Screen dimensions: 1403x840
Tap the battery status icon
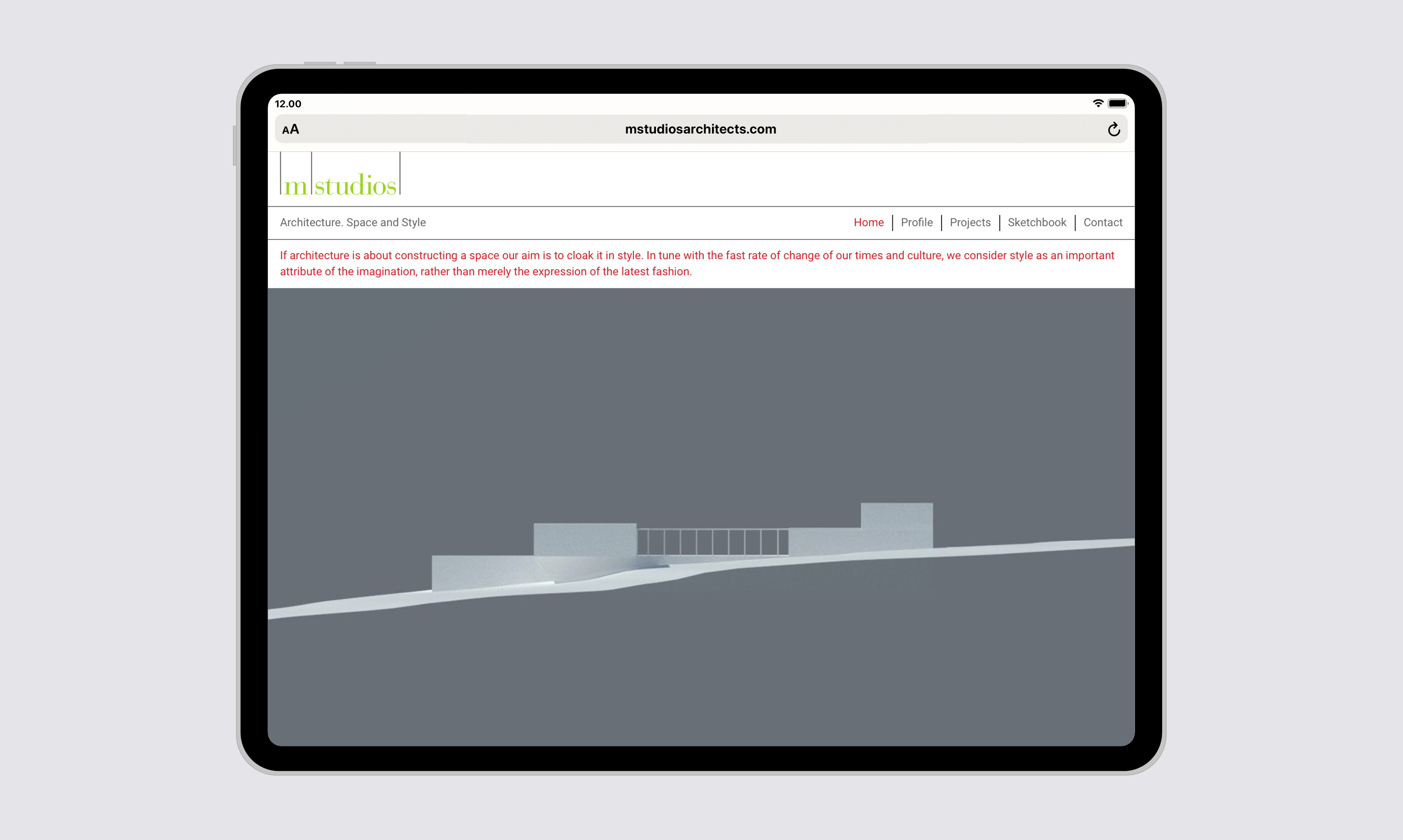point(1118,103)
